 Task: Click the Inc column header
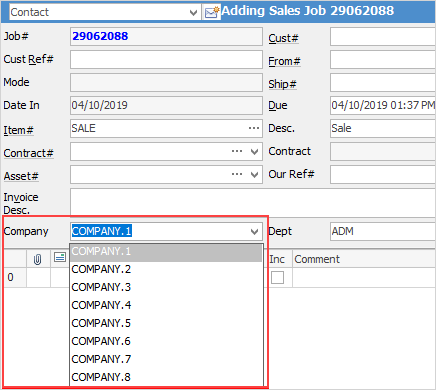click(x=277, y=259)
